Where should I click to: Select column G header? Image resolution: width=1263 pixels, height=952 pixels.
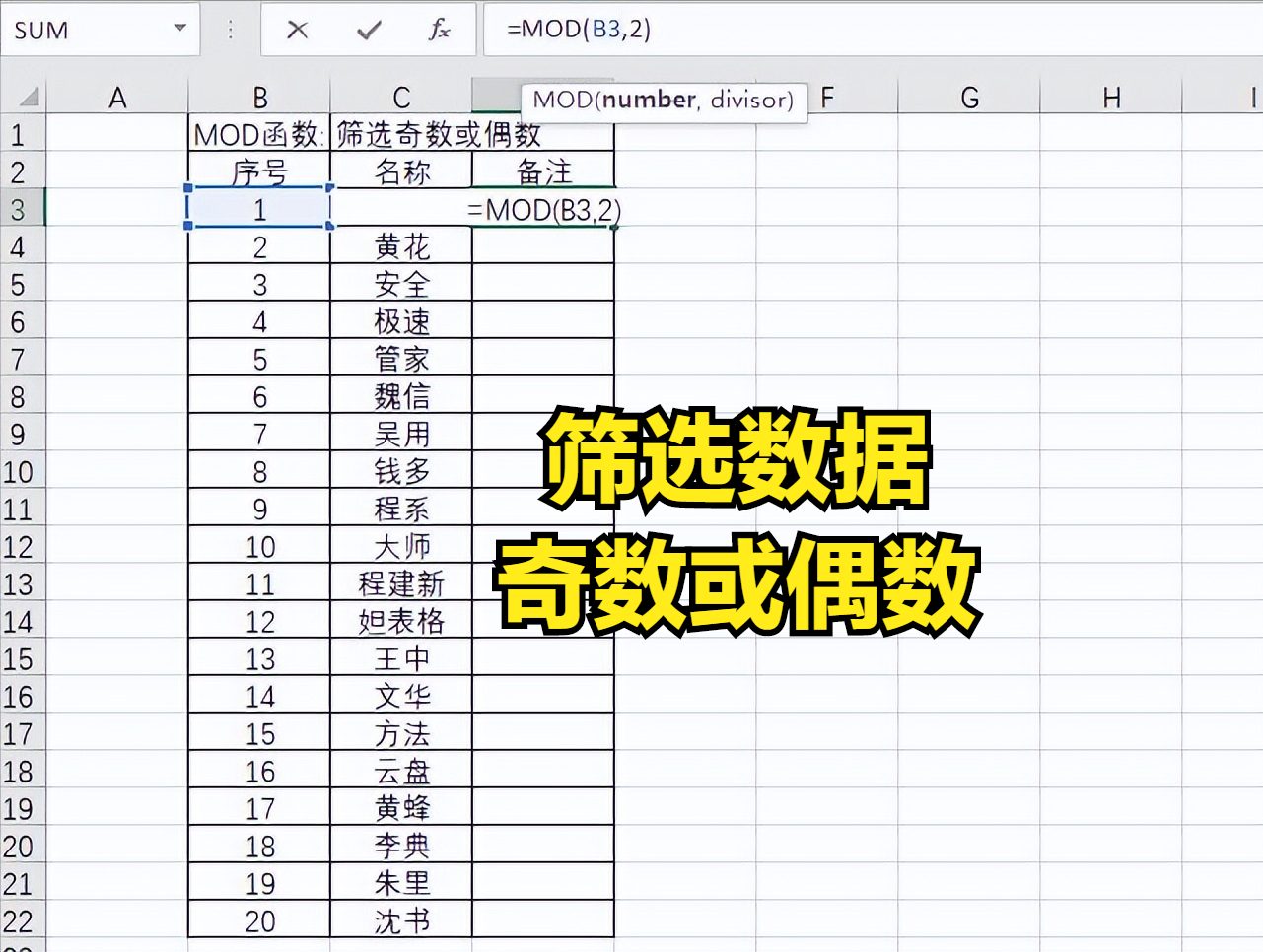coord(969,97)
